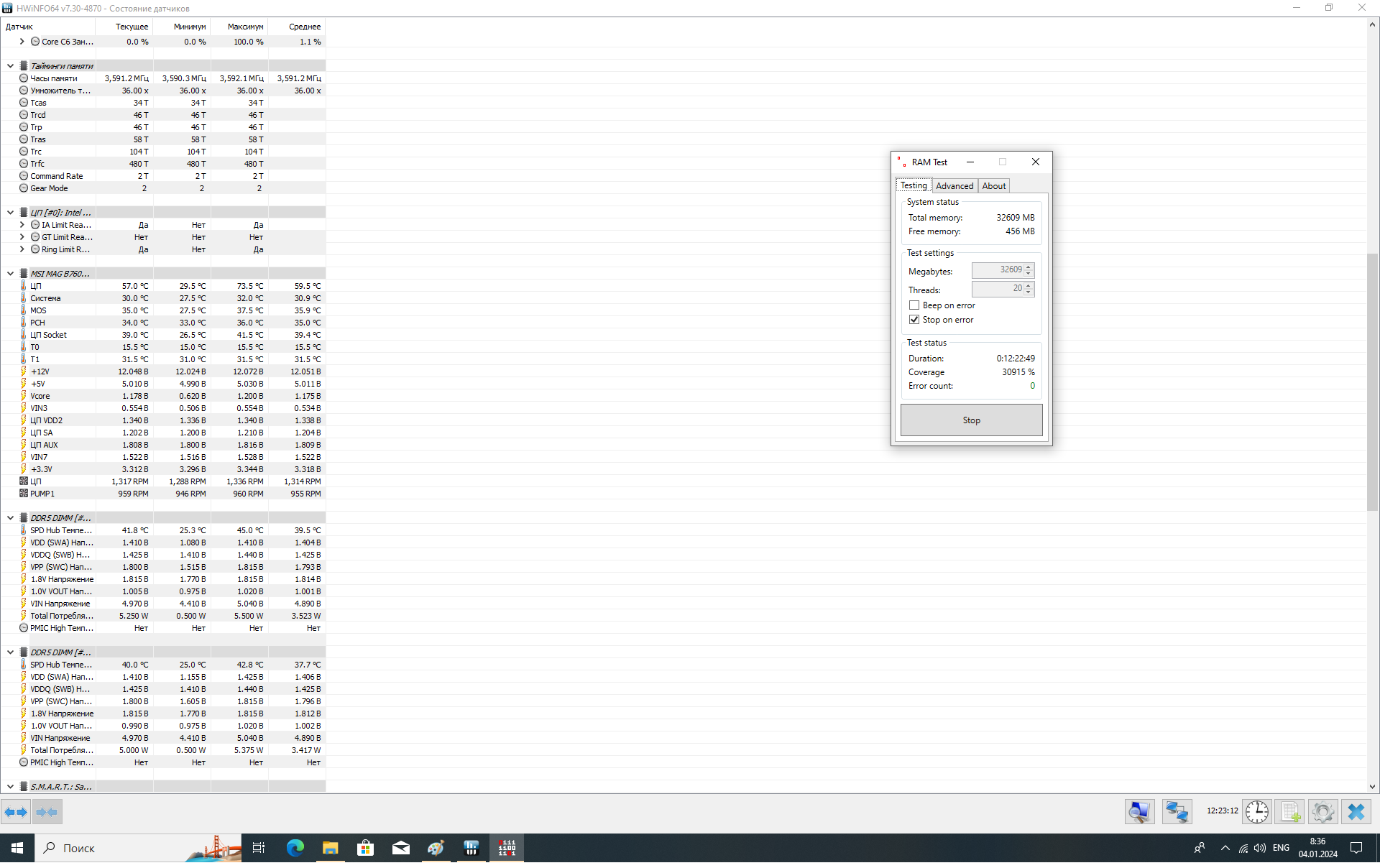1380x868 pixels.
Task: Open HWiNFO sensor settings gear
Action: [x=1322, y=812]
